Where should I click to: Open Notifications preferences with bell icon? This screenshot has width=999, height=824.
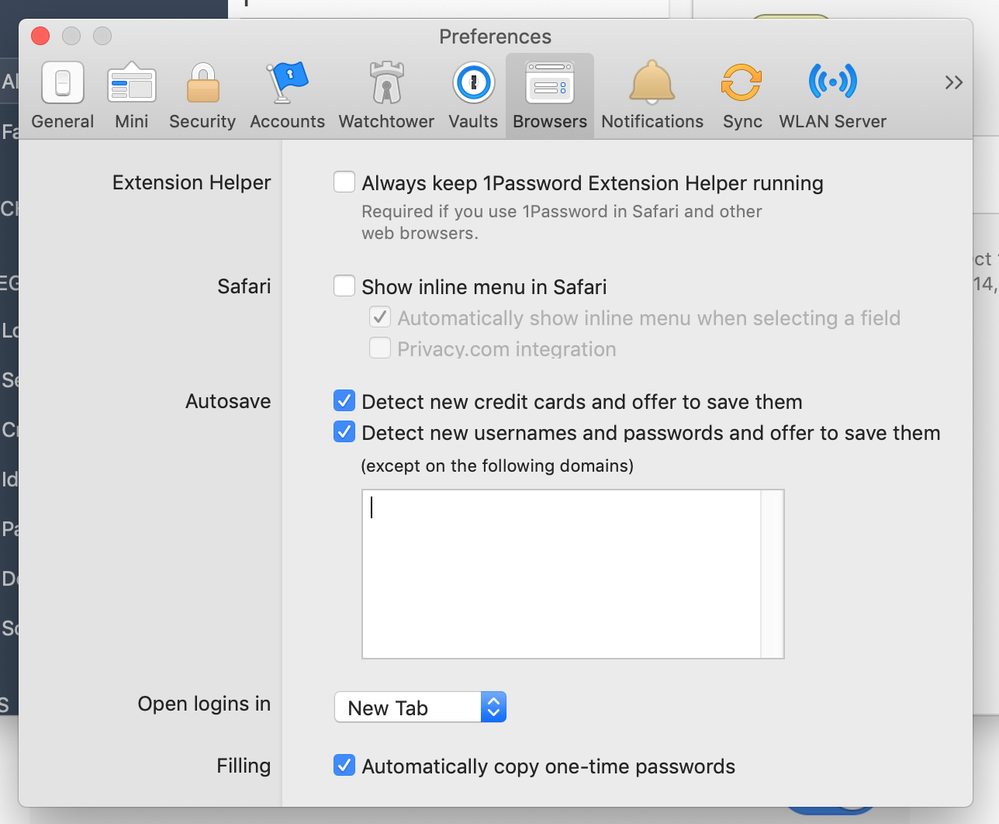(x=652, y=96)
